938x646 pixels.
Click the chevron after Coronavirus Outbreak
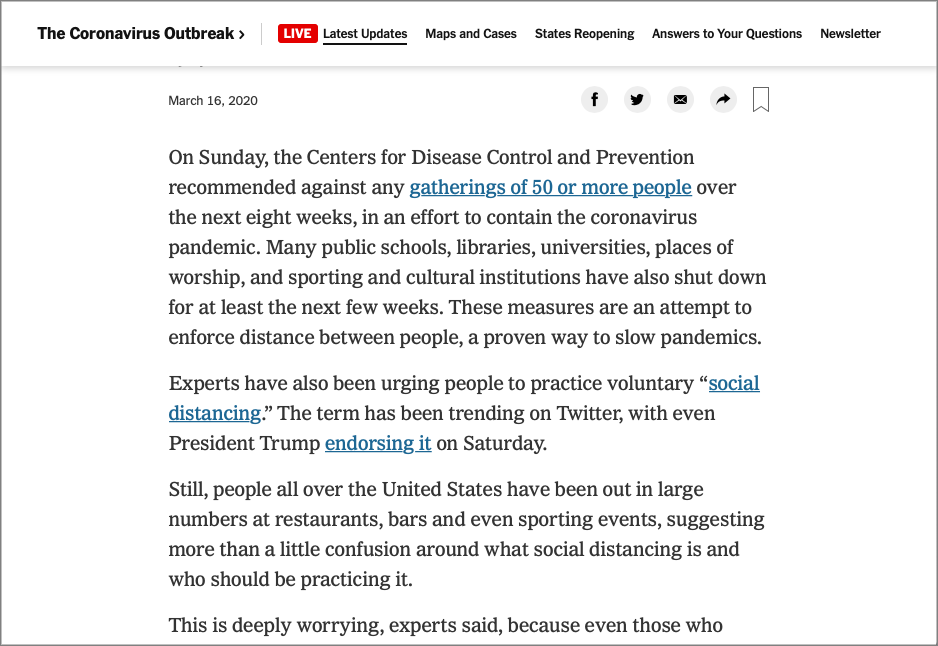242,34
